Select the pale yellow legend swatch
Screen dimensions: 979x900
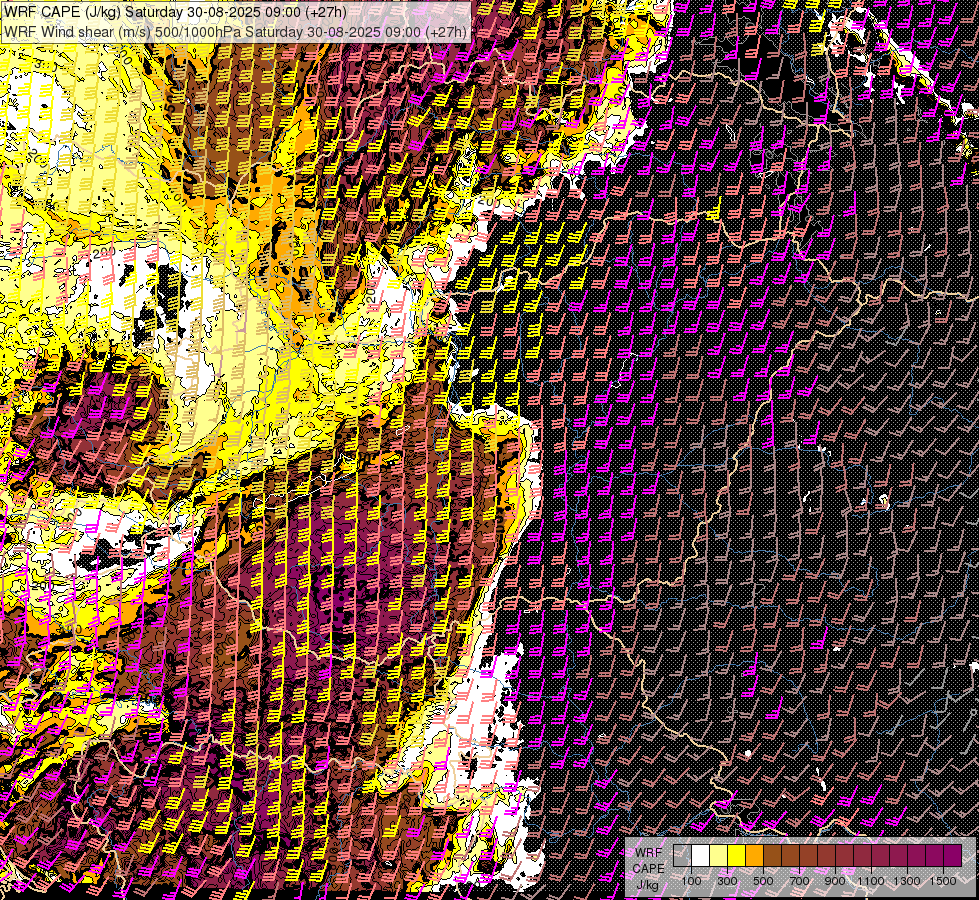point(719,856)
